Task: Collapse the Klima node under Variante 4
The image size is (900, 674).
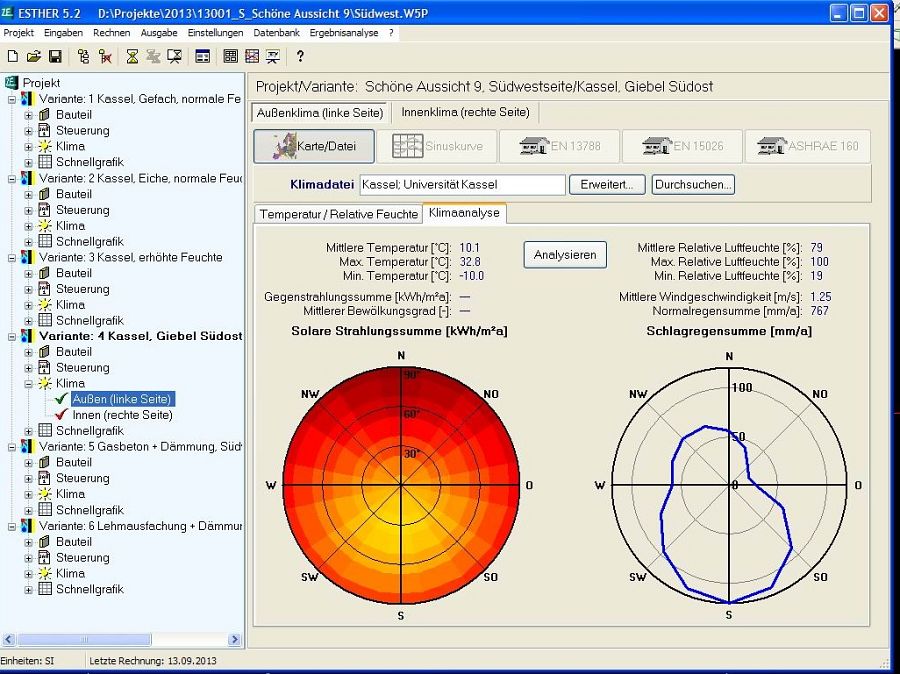Action: click(29, 383)
